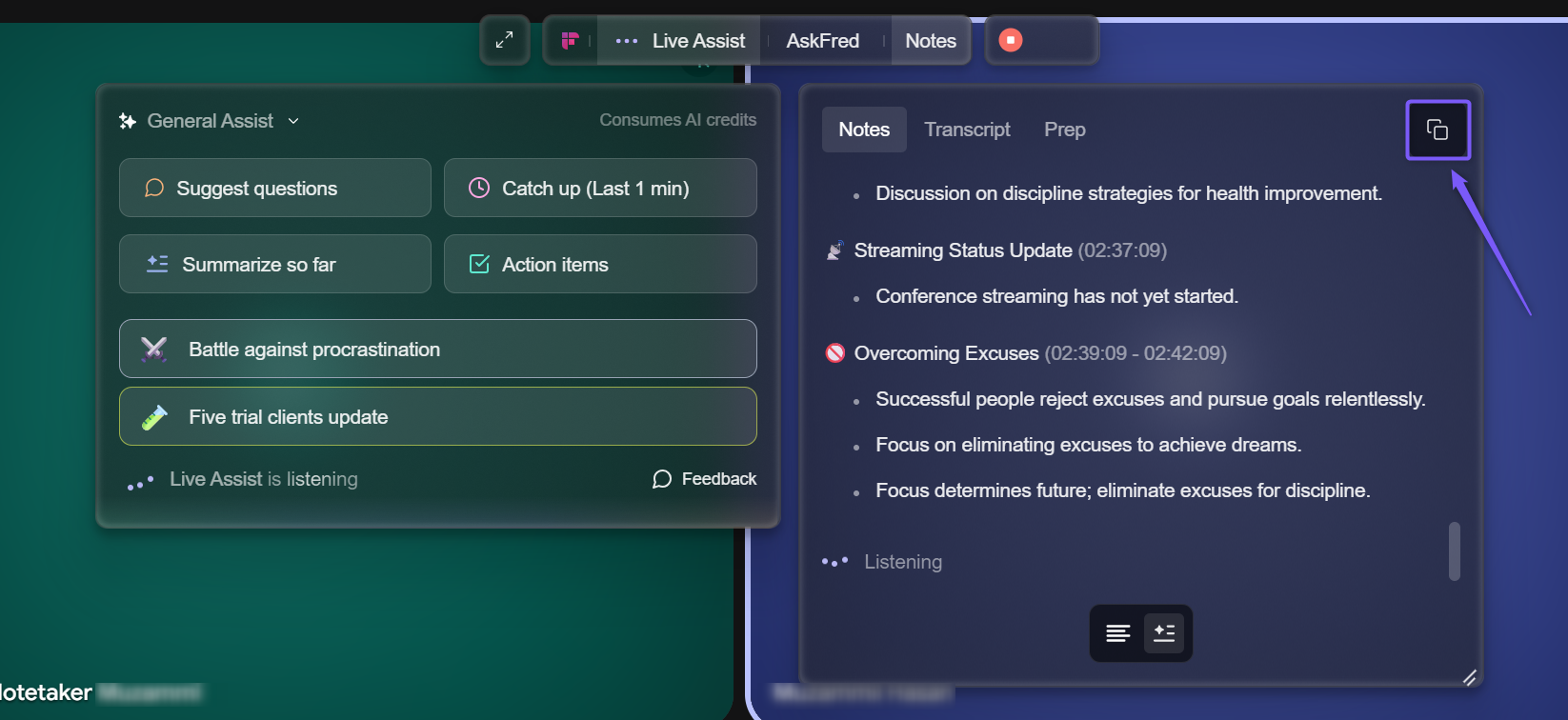Screen dimensions: 1568x720
Task: Copy notes using the copy icon
Action: (1437, 130)
